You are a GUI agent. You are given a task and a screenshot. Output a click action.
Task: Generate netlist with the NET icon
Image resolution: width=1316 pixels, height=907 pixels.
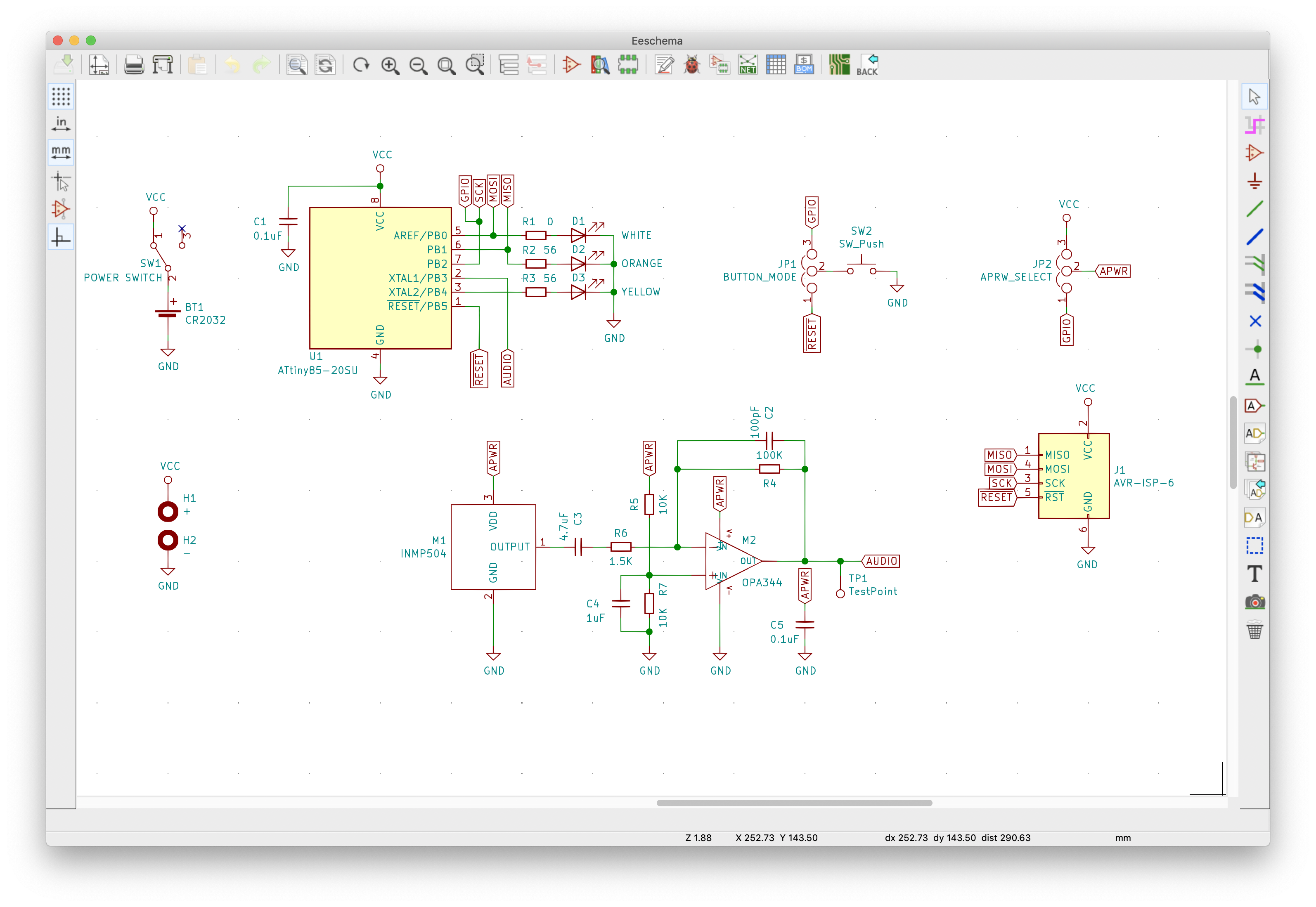click(748, 65)
